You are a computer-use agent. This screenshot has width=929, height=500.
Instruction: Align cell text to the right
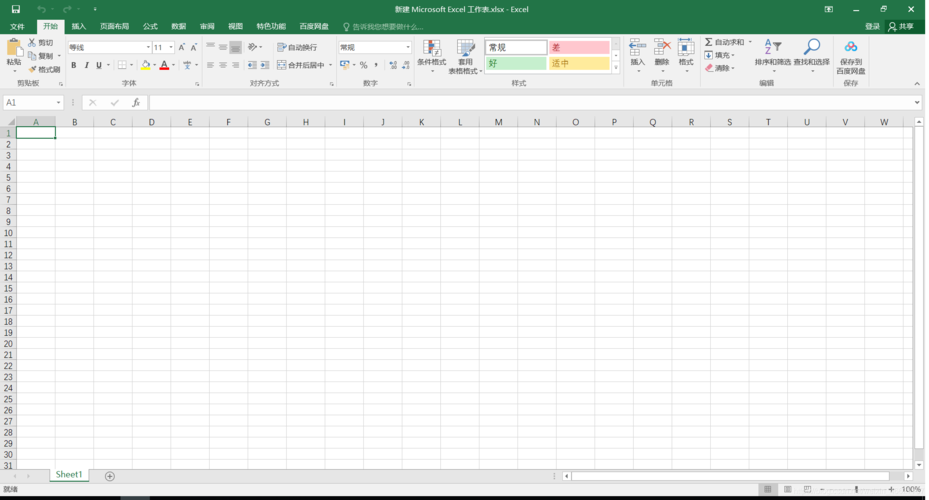click(x=236, y=65)
